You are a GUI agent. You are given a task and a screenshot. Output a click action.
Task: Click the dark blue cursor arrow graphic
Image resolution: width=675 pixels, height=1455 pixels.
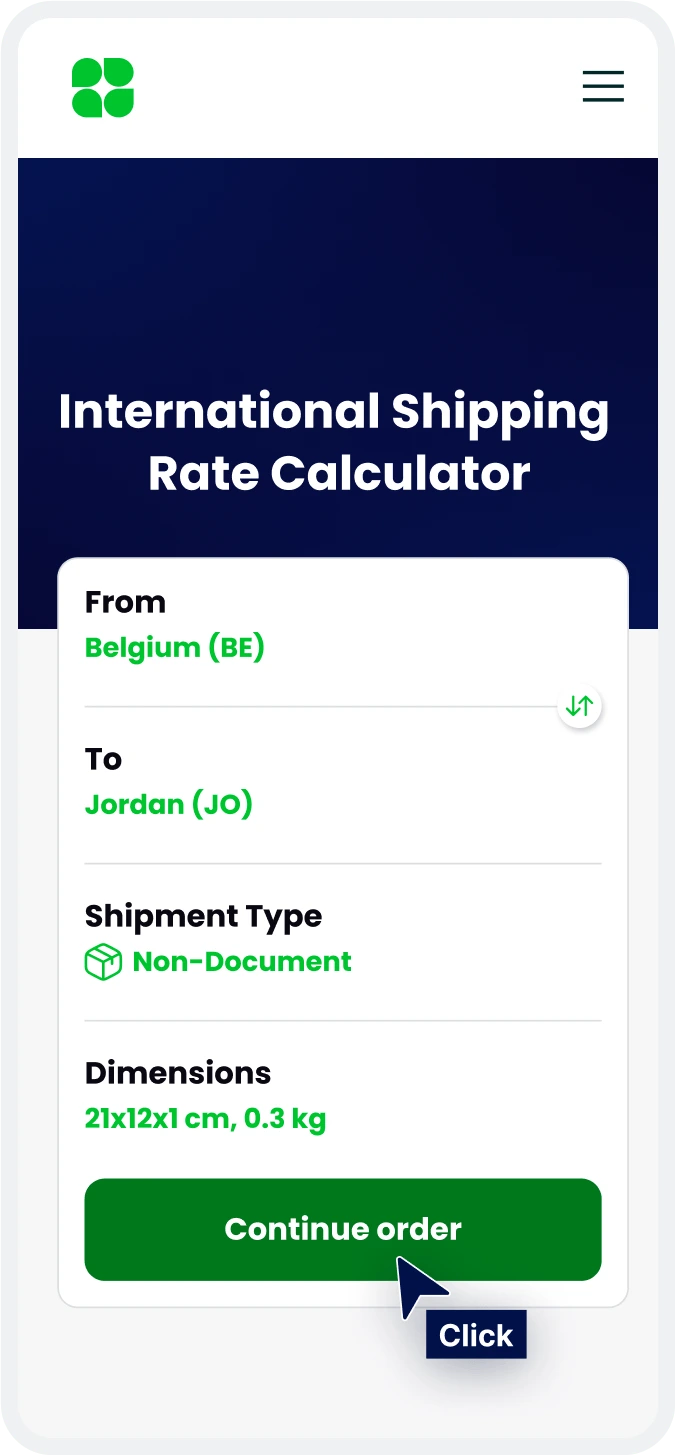point(420,1287)
